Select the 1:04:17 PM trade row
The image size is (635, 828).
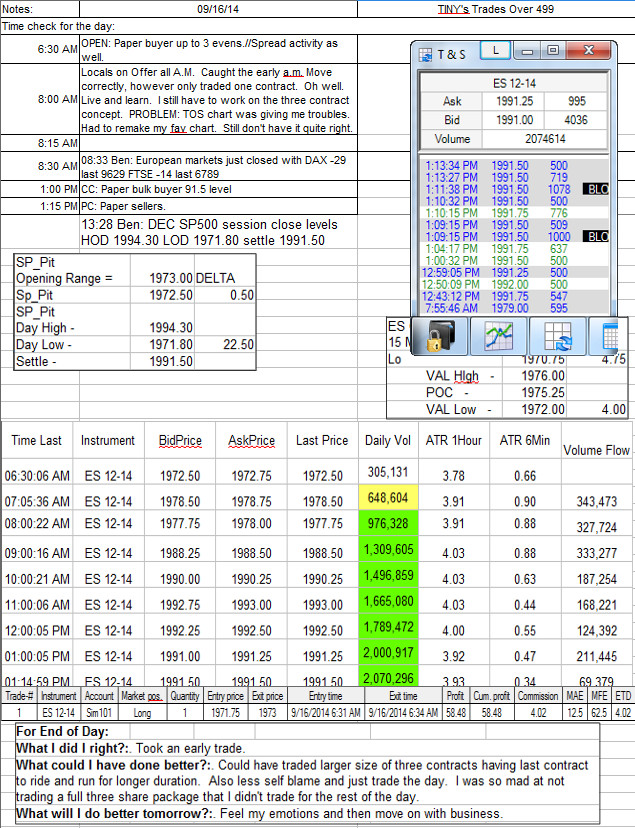[514, 248]
